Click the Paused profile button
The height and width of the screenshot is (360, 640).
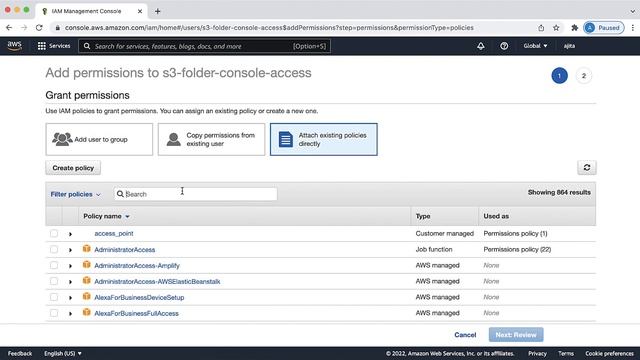(604, 28)
